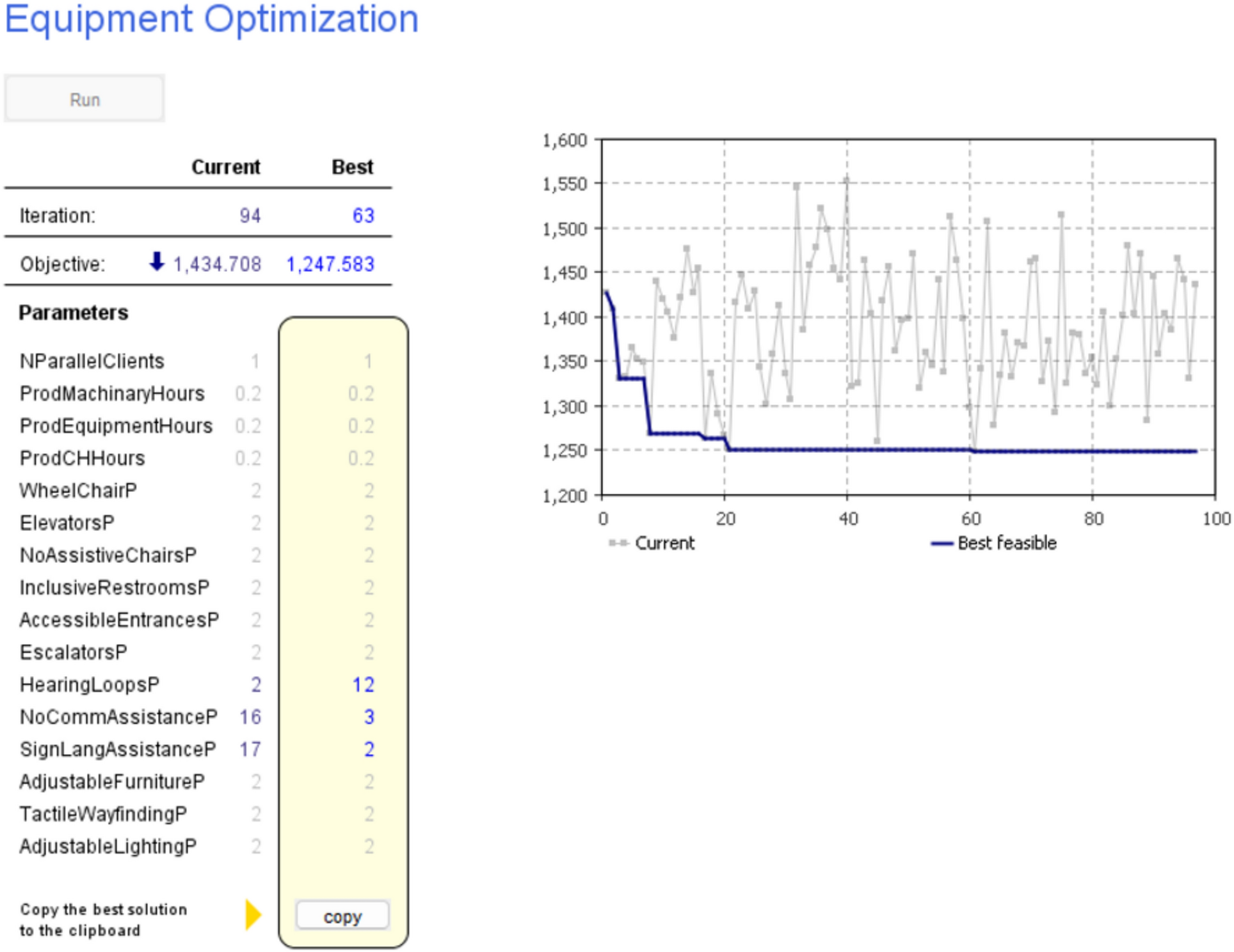Click the Best feasible legend line
Screen dimensions: 1234x952
(x=942, y=543)
